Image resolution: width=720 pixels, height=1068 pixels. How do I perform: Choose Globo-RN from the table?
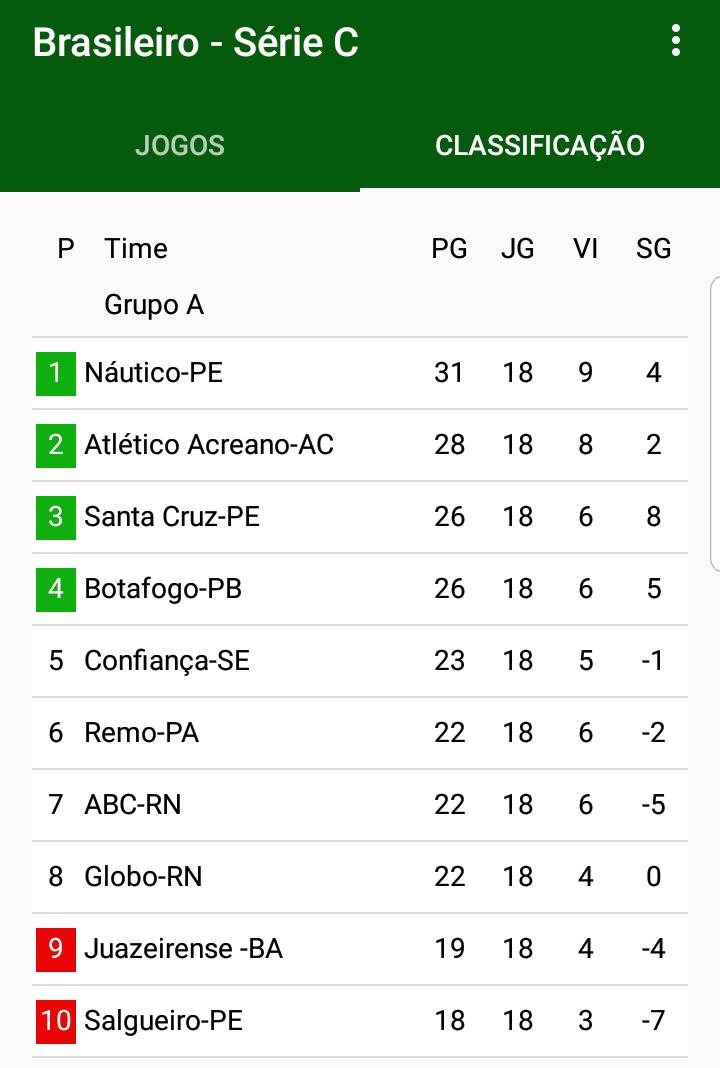tap(143, 877)
